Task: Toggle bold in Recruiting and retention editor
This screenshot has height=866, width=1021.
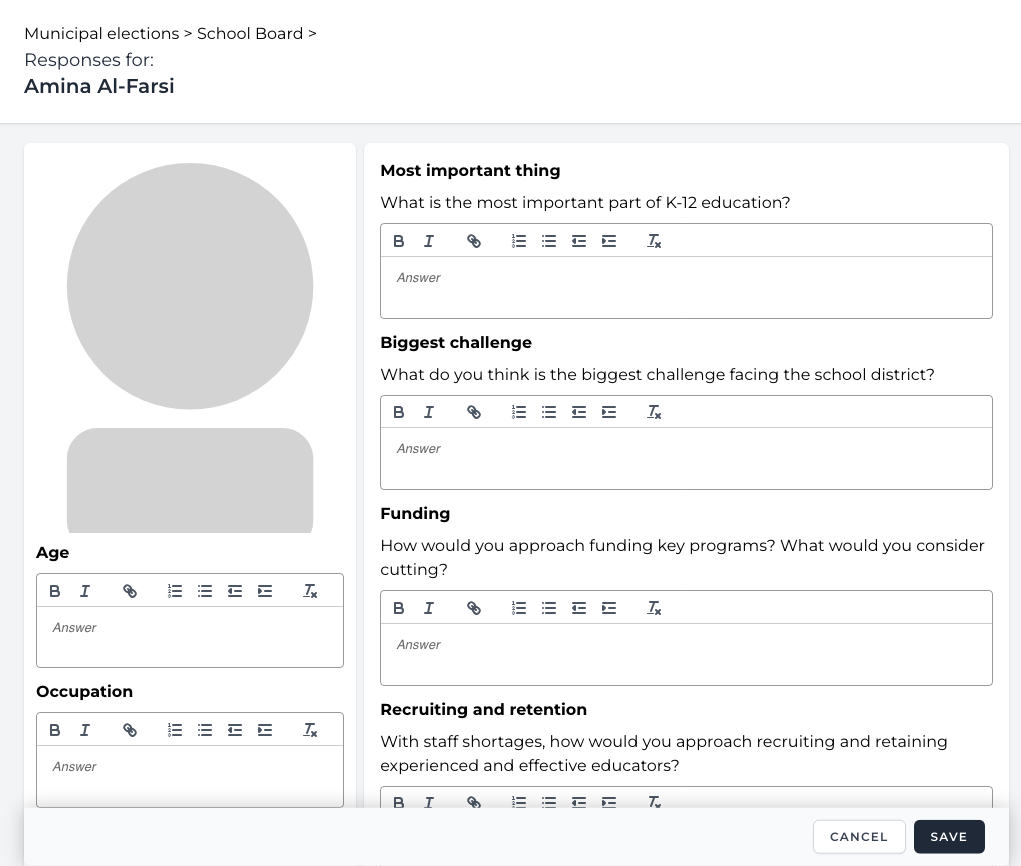Action: pyautogui.click(x=399, y=802)
